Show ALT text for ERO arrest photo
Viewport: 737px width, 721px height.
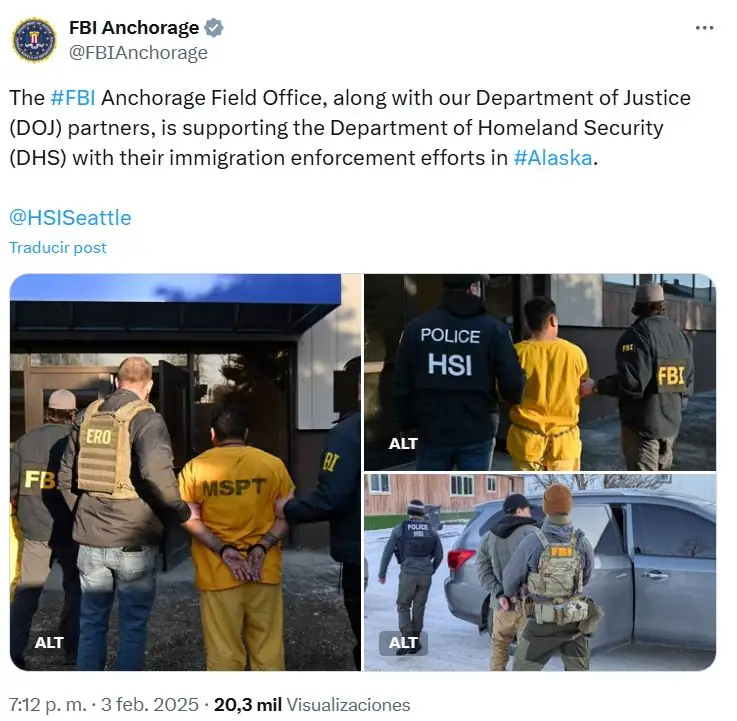coord(49,642)
